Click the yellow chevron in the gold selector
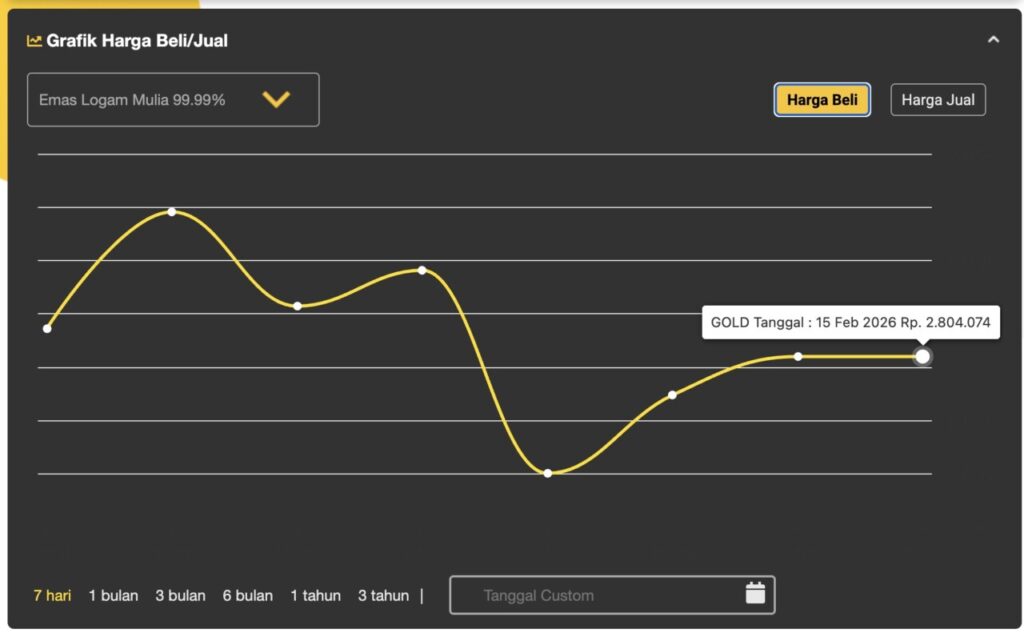The image size is (1024, 637). pyautogui.click(x=276, y=99)
